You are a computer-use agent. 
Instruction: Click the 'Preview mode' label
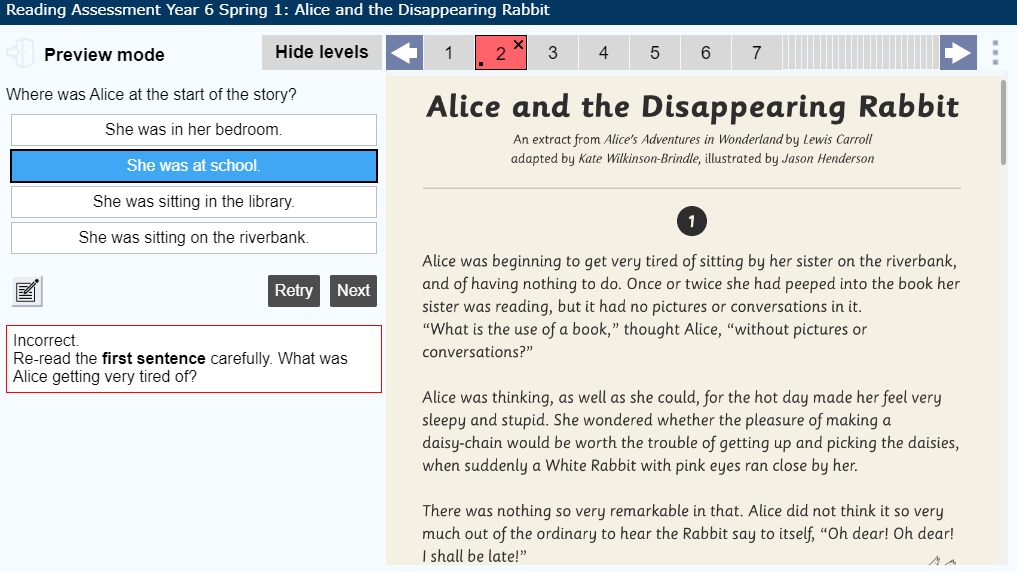[x=104, y=55]
